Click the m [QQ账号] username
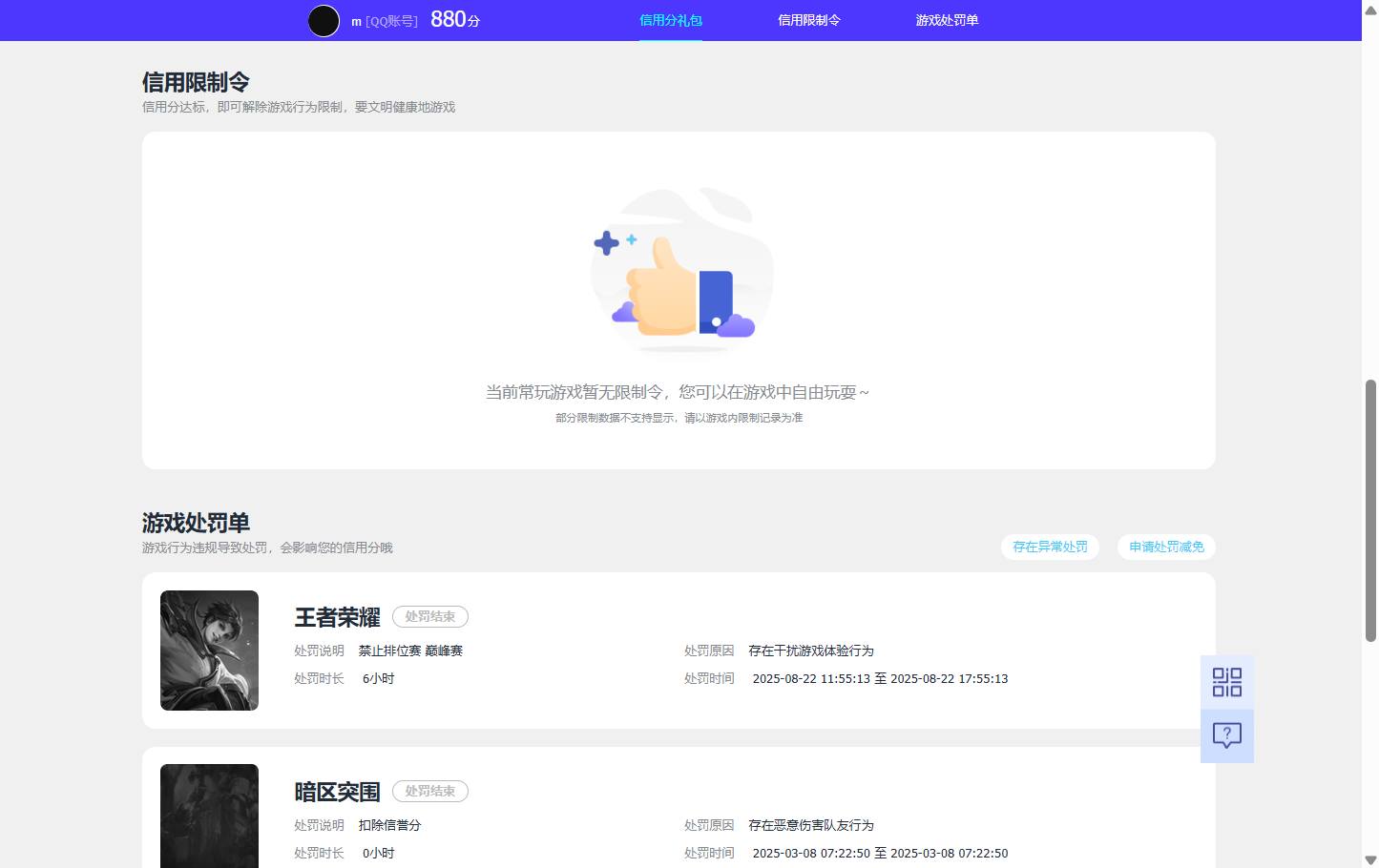1379x868 pixels. point(385,21)
